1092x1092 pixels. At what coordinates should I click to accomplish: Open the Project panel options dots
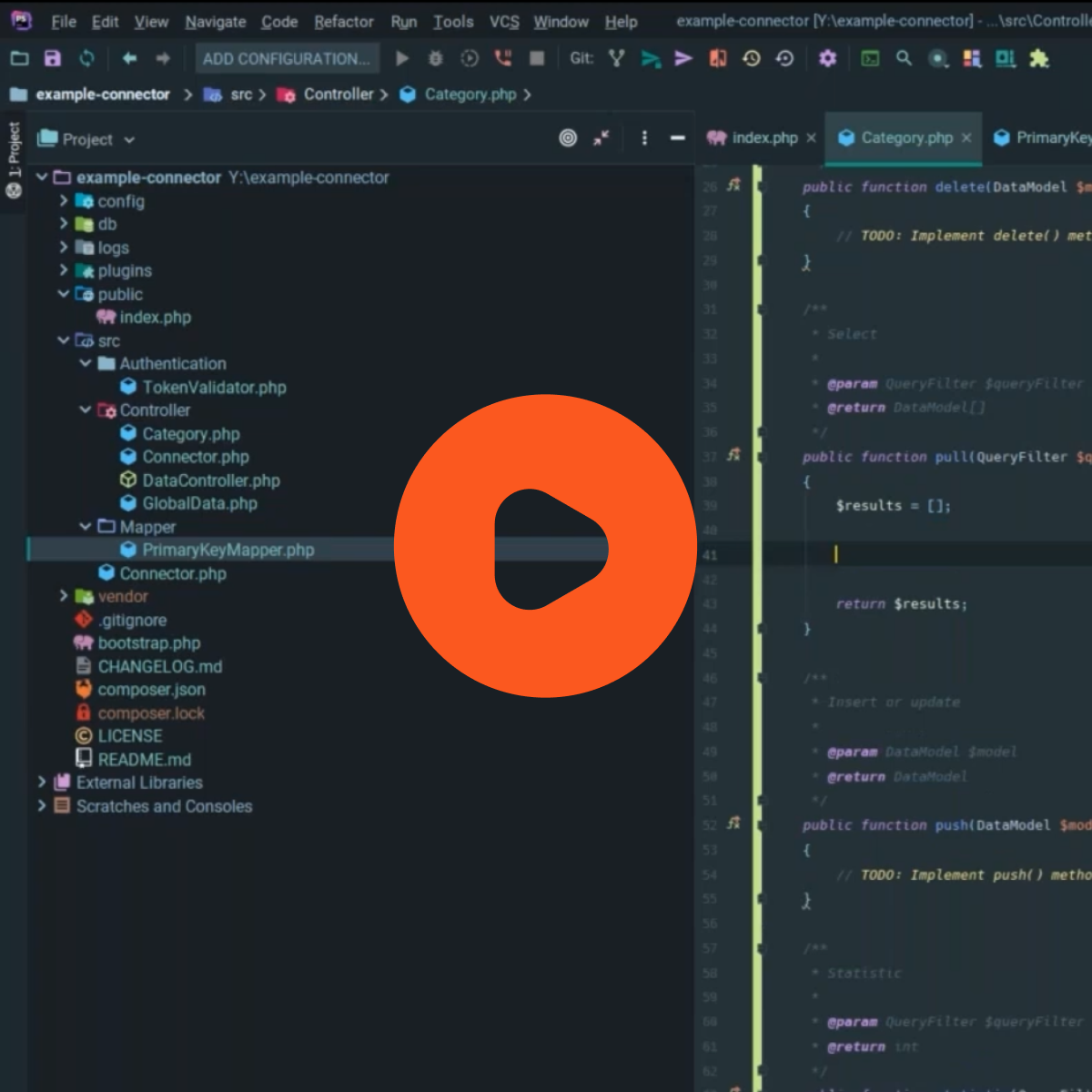point(644,138)
